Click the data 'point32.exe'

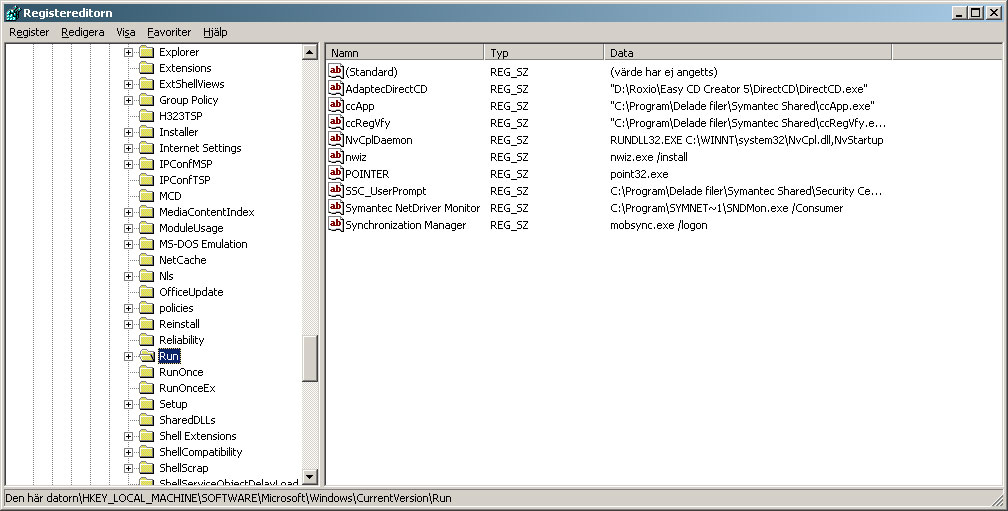[639, 174]
